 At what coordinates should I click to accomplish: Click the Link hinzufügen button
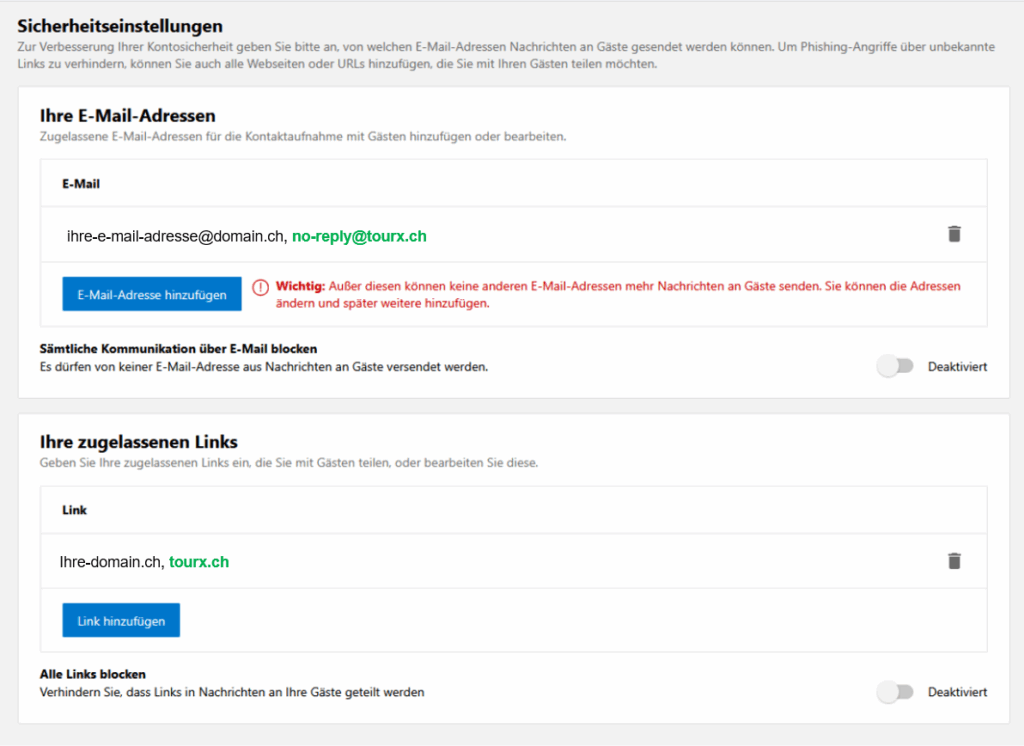point(121,620)
